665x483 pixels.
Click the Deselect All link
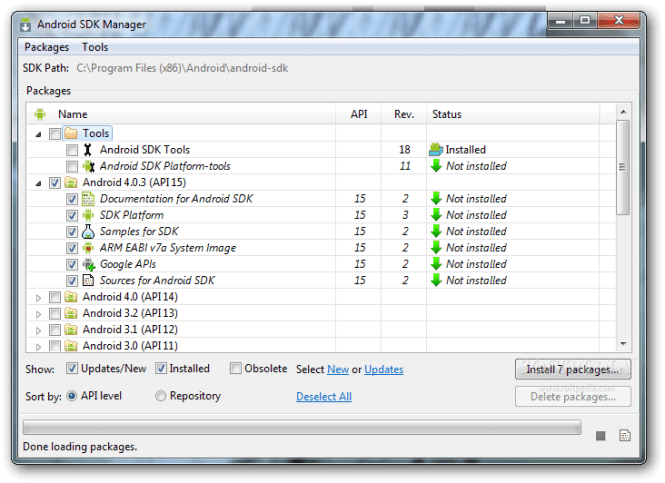click(x=324, y=396)
